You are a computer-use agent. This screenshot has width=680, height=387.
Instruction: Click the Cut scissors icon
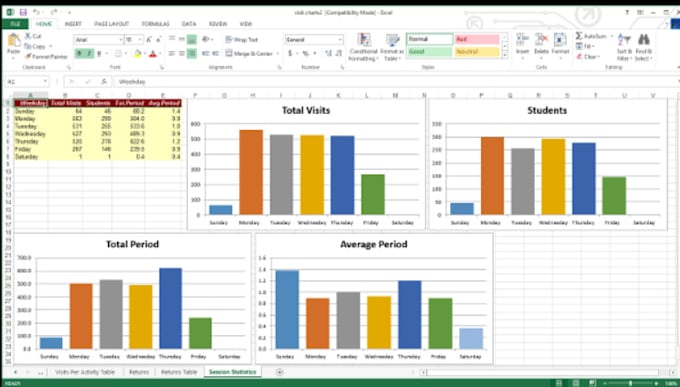point(28,36)
